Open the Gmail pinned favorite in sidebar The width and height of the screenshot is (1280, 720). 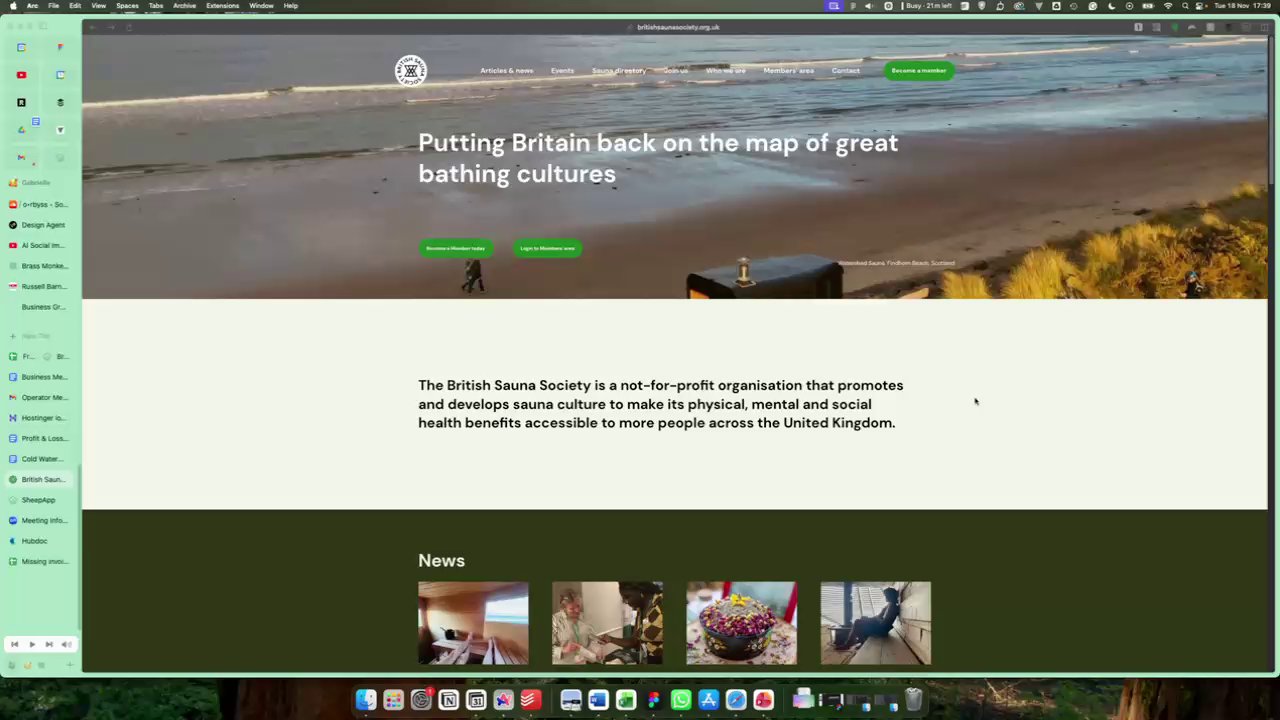tap(21, 158)
